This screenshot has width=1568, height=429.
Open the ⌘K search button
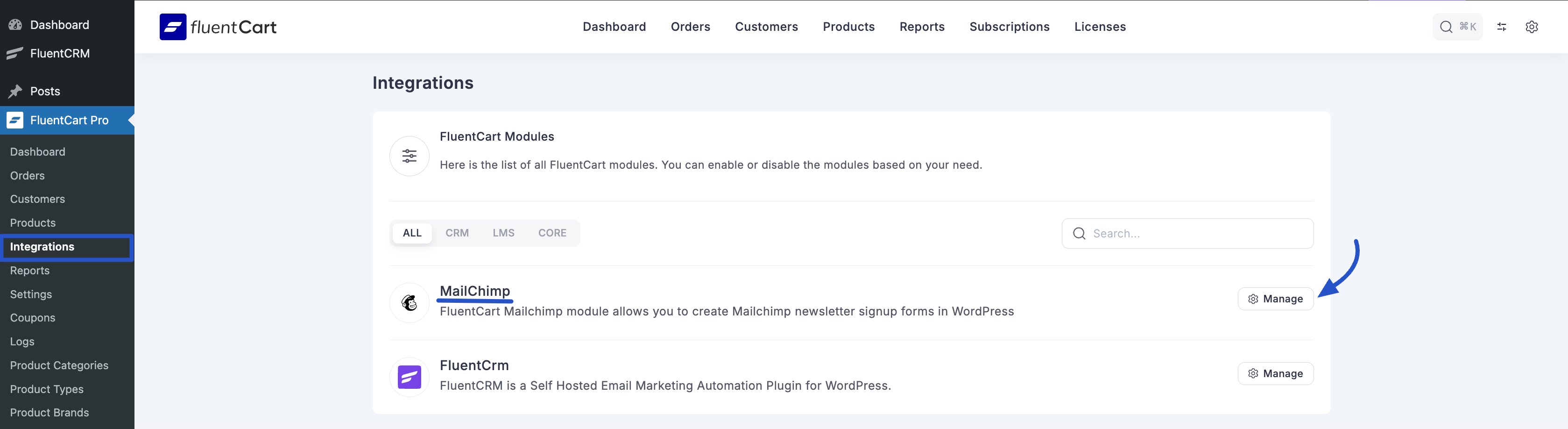coord(1457,27)
